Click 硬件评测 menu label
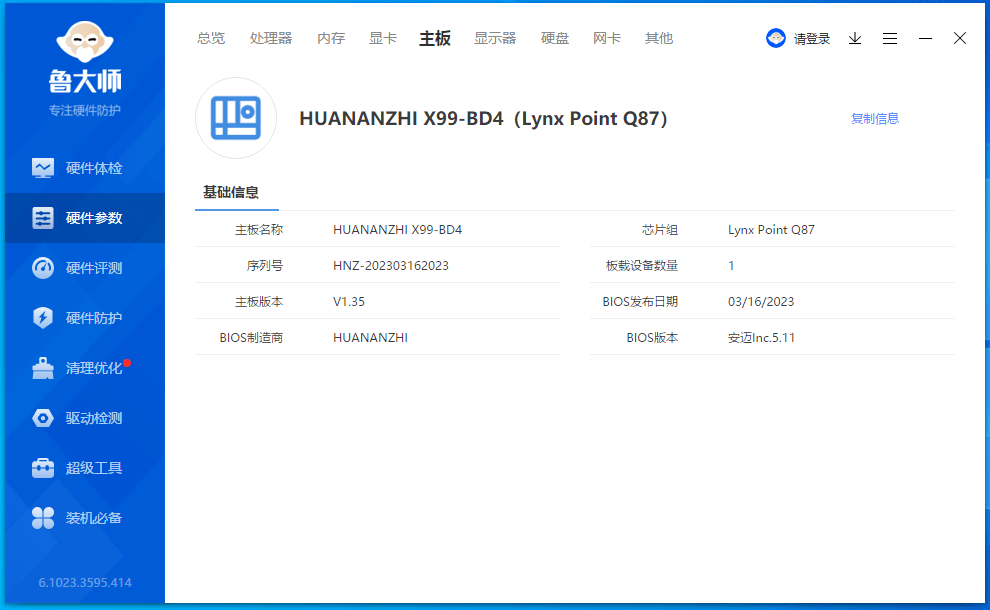 click(94, 268)
